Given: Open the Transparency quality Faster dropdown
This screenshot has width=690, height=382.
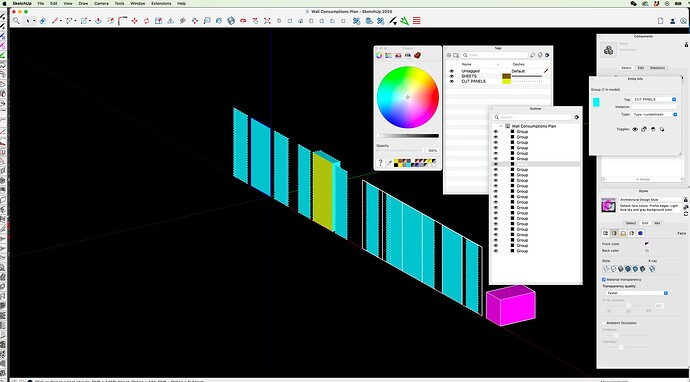Looking at the screenshot, I should (x=636, y=293).
